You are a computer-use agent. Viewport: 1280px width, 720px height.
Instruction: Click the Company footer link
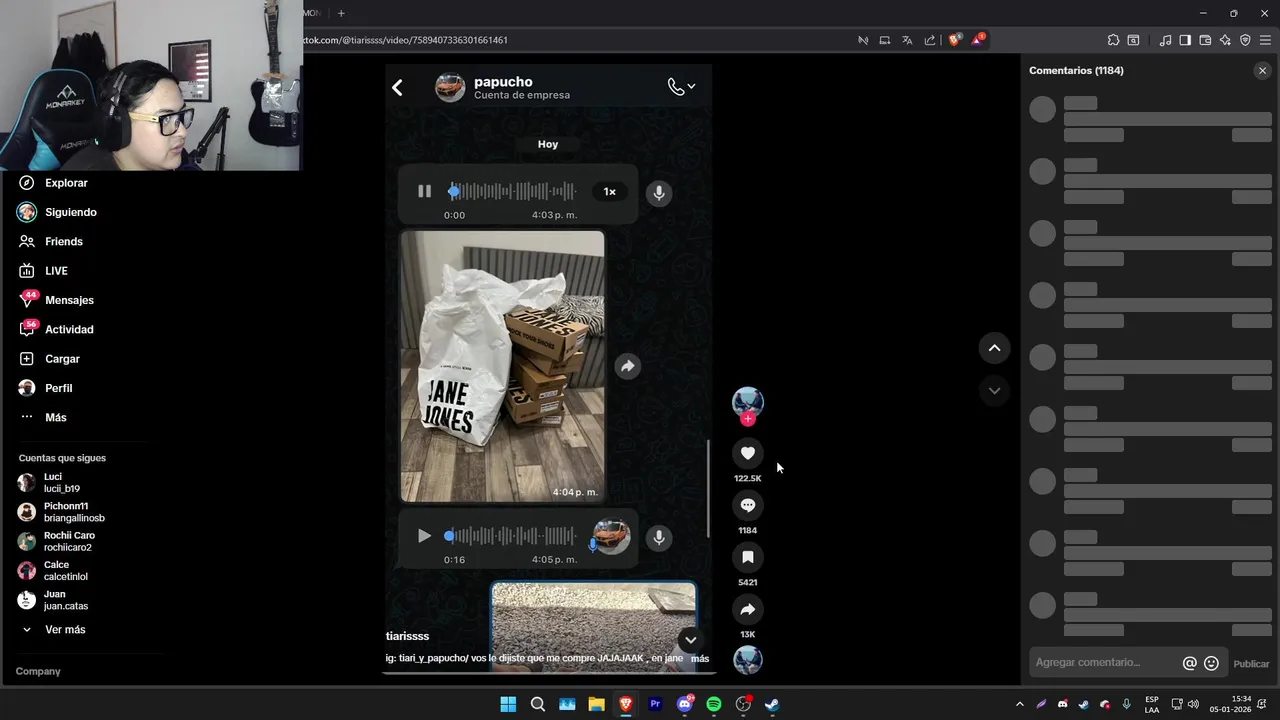point(38,671)
